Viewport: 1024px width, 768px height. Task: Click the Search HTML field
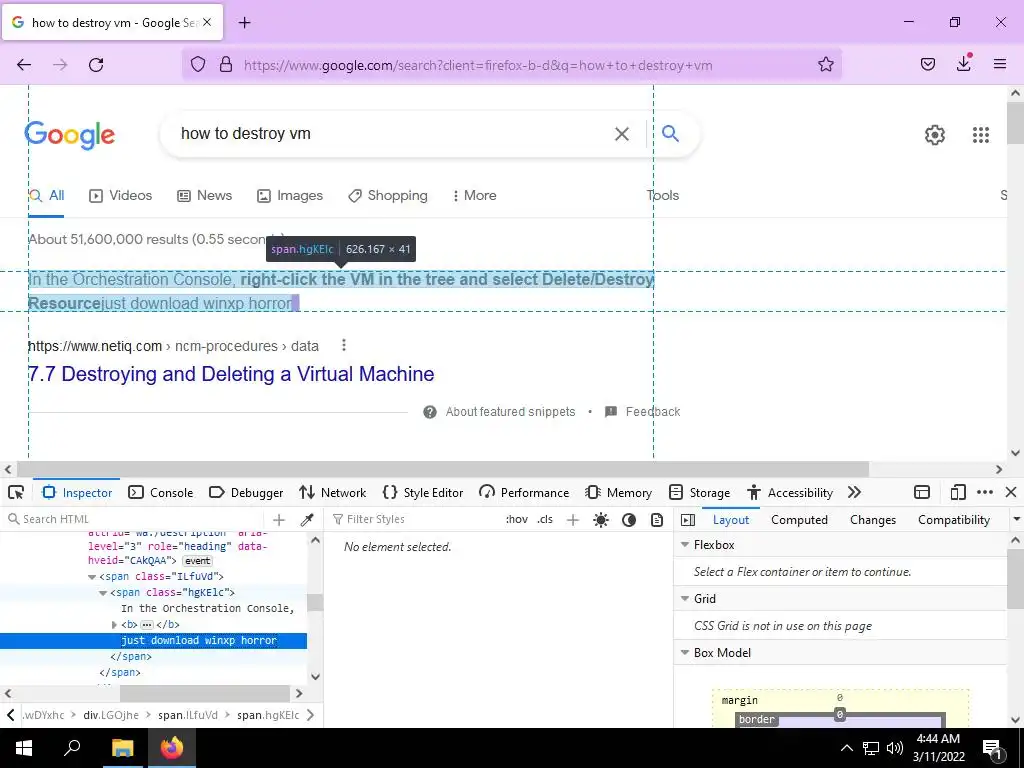133,519
